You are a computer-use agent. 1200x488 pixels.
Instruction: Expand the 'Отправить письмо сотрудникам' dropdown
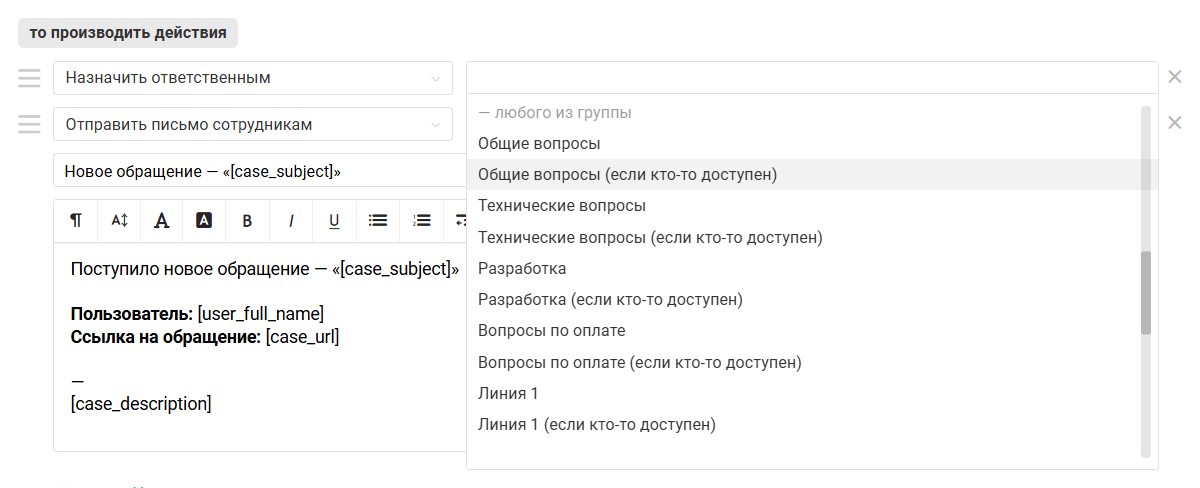pos(252,125)
